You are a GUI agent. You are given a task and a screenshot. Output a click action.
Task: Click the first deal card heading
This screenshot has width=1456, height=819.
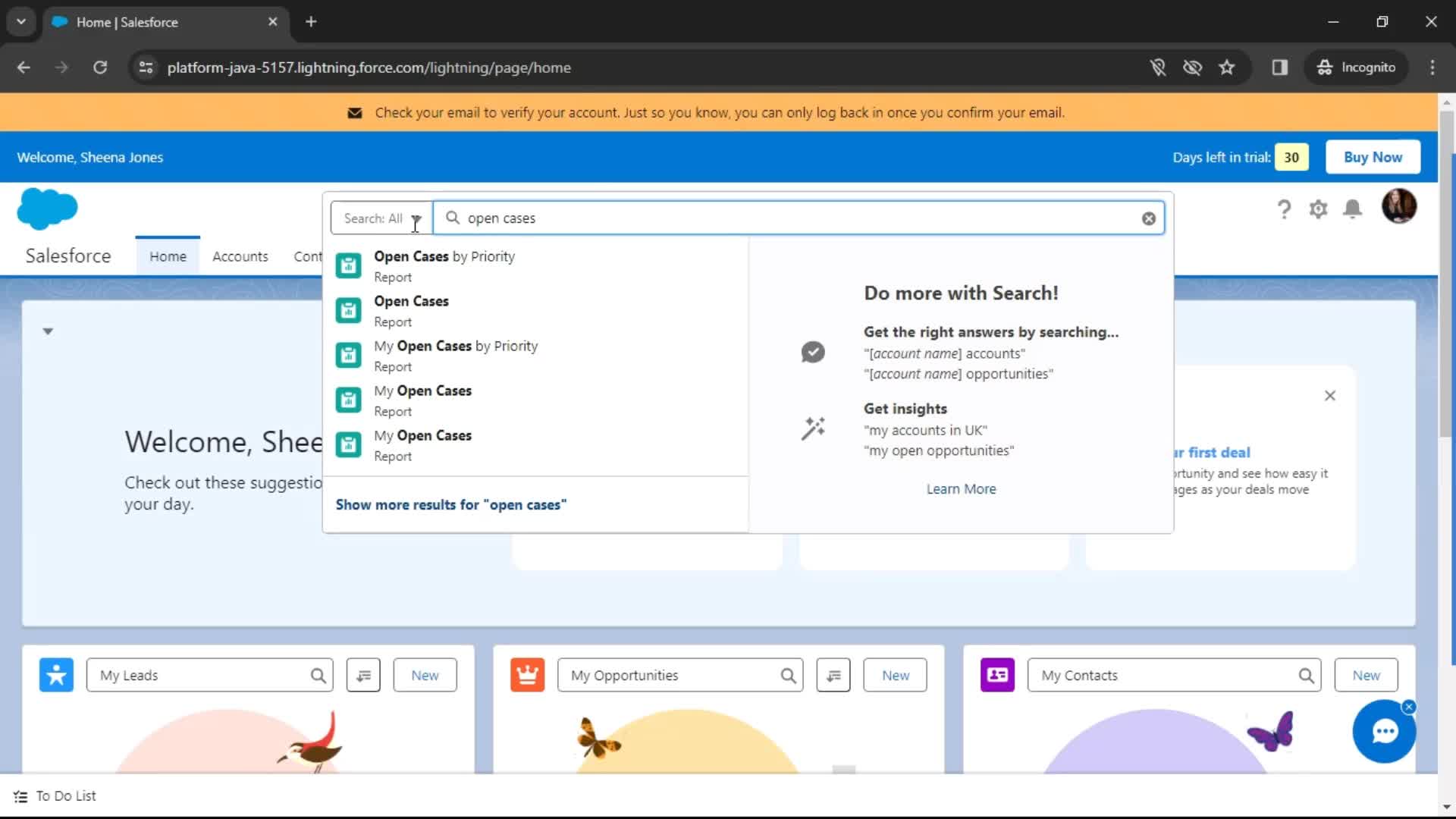pyautogui.click(x=1212, y=453)
